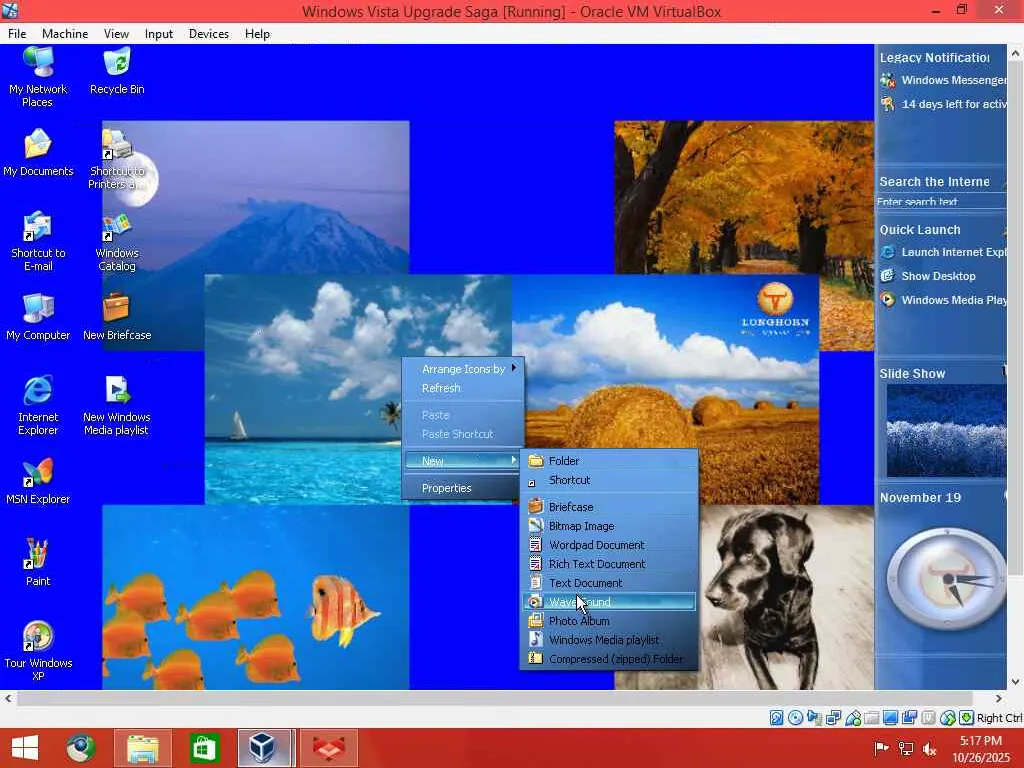Open the VirtualBox Machine menu
1024x768 pixels.
click(x=65, y=34)
